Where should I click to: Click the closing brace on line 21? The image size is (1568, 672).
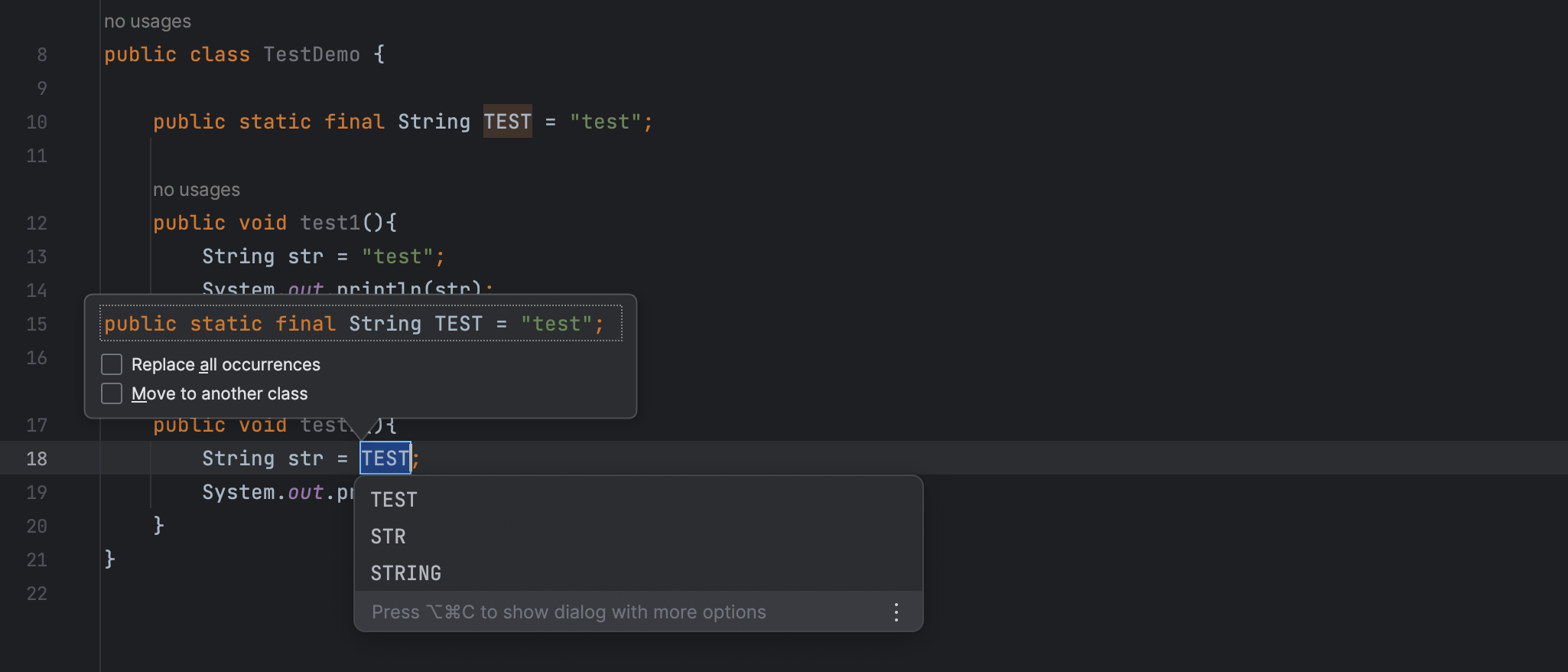coord(110,559)
